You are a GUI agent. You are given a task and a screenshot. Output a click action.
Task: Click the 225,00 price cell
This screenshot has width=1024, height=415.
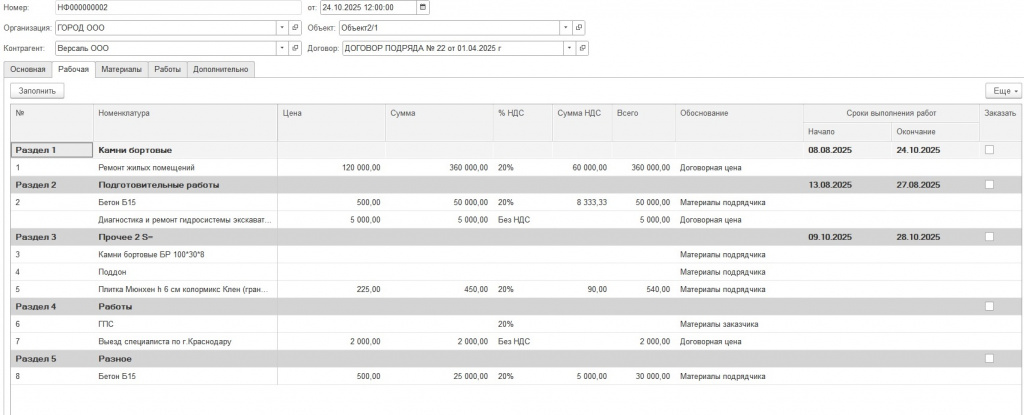332,289
